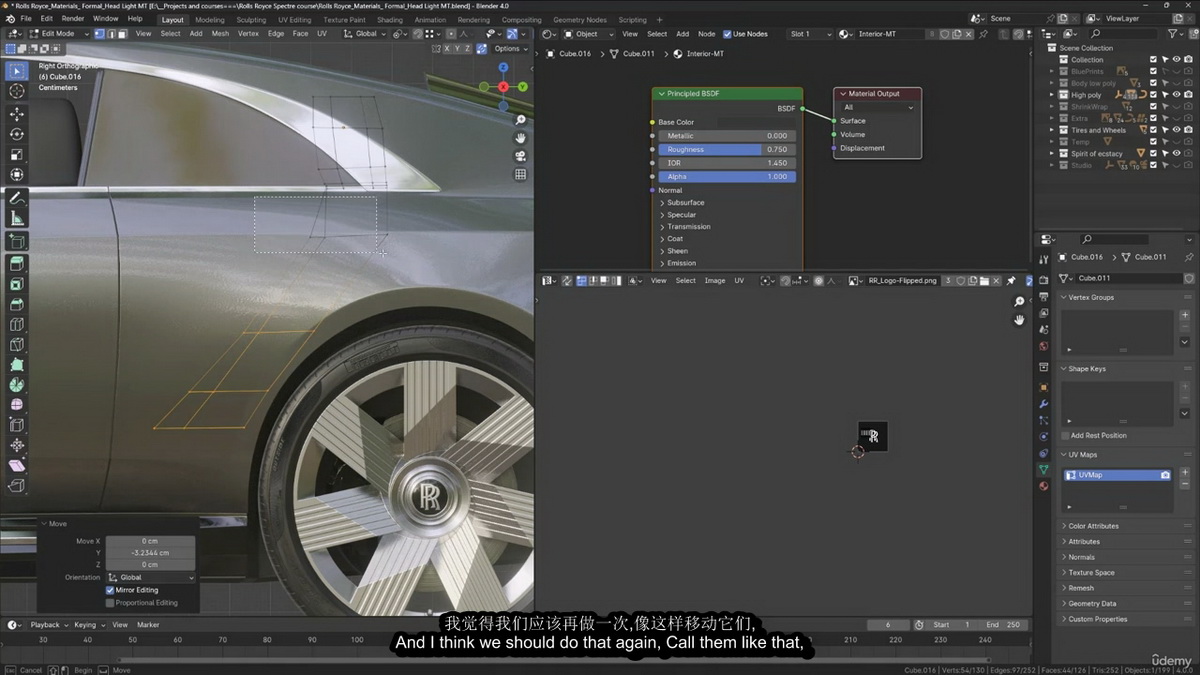Activate the Extrude Region tool
Screen dimensions: 1200x675
click(x=17, y=264)
